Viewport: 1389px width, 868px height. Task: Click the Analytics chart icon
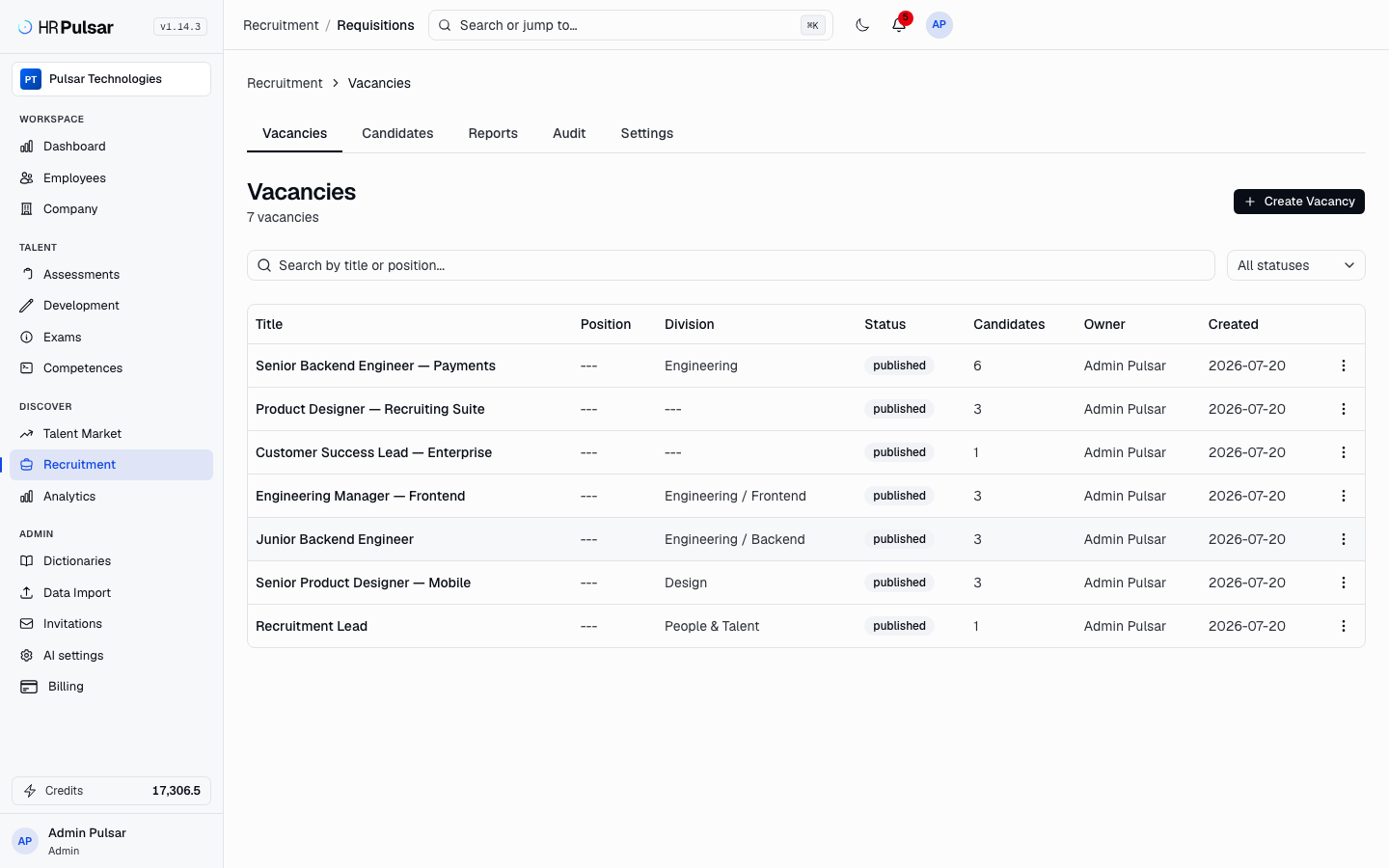click(27, 497)
